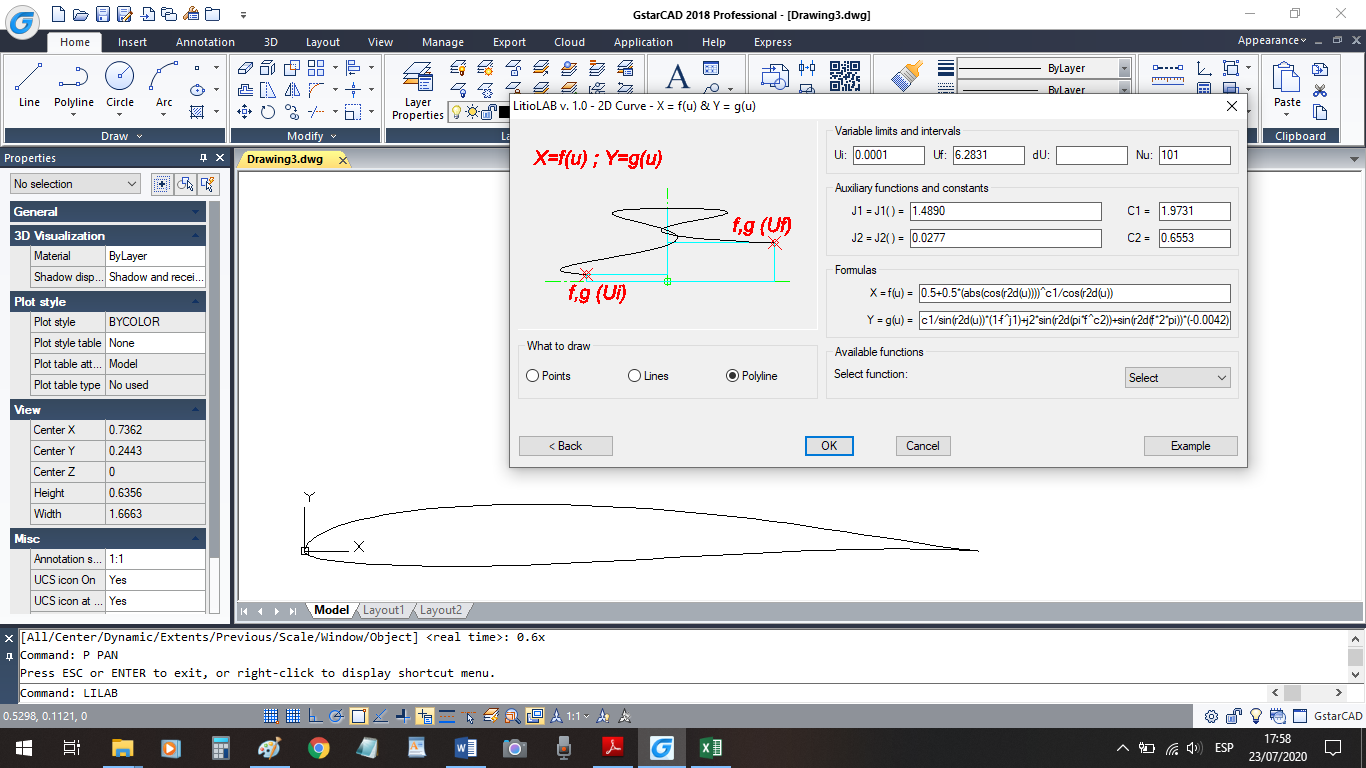Select the Line drawing tool

(x=29, y=85)
